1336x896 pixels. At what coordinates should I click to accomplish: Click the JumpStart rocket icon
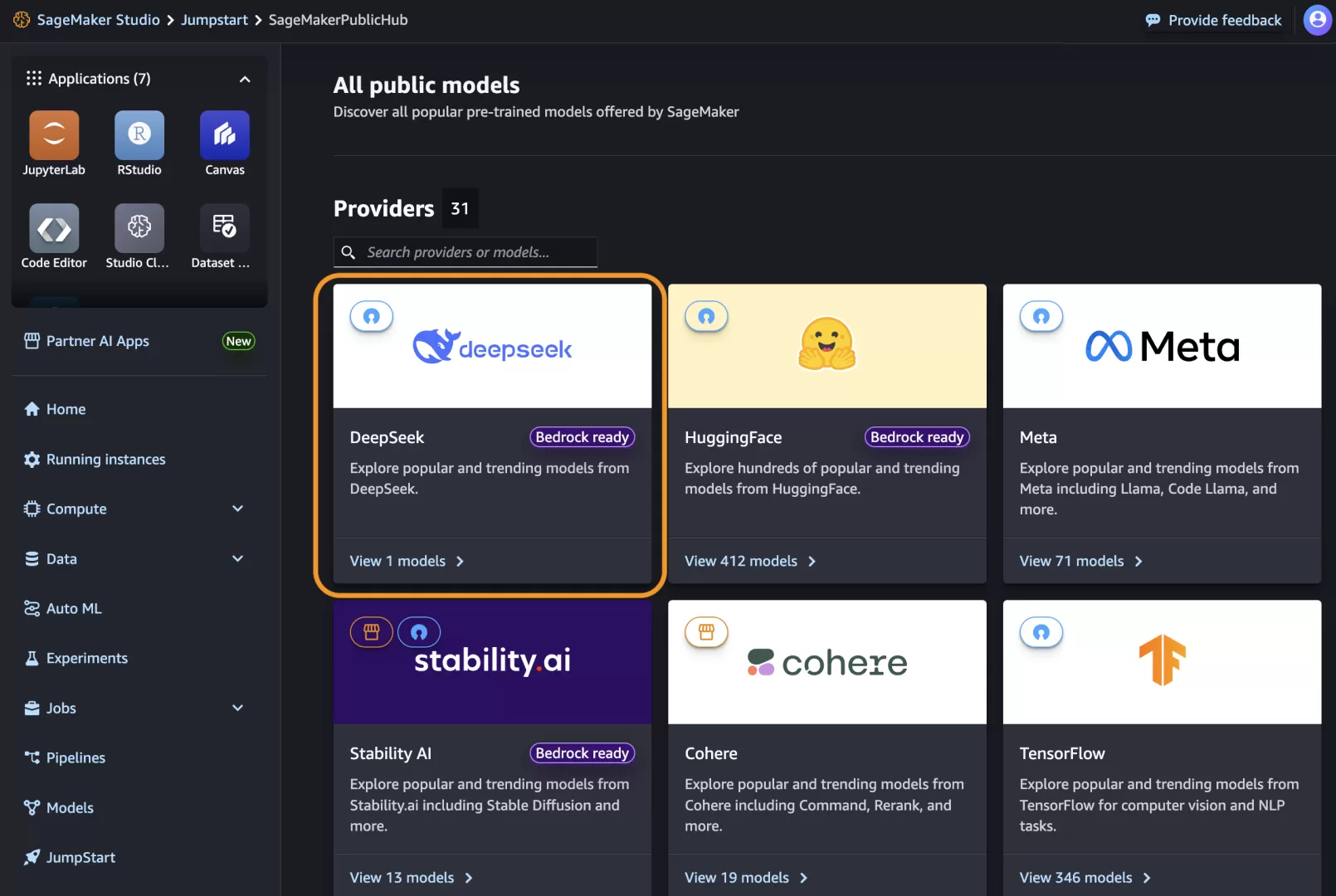[32, 857]
